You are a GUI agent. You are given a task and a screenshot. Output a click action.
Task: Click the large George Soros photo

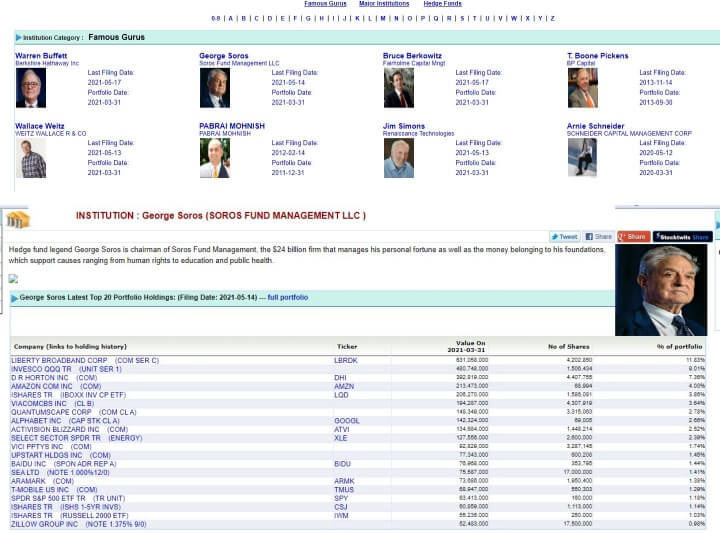pyautogui.click(x=661, y=290)
